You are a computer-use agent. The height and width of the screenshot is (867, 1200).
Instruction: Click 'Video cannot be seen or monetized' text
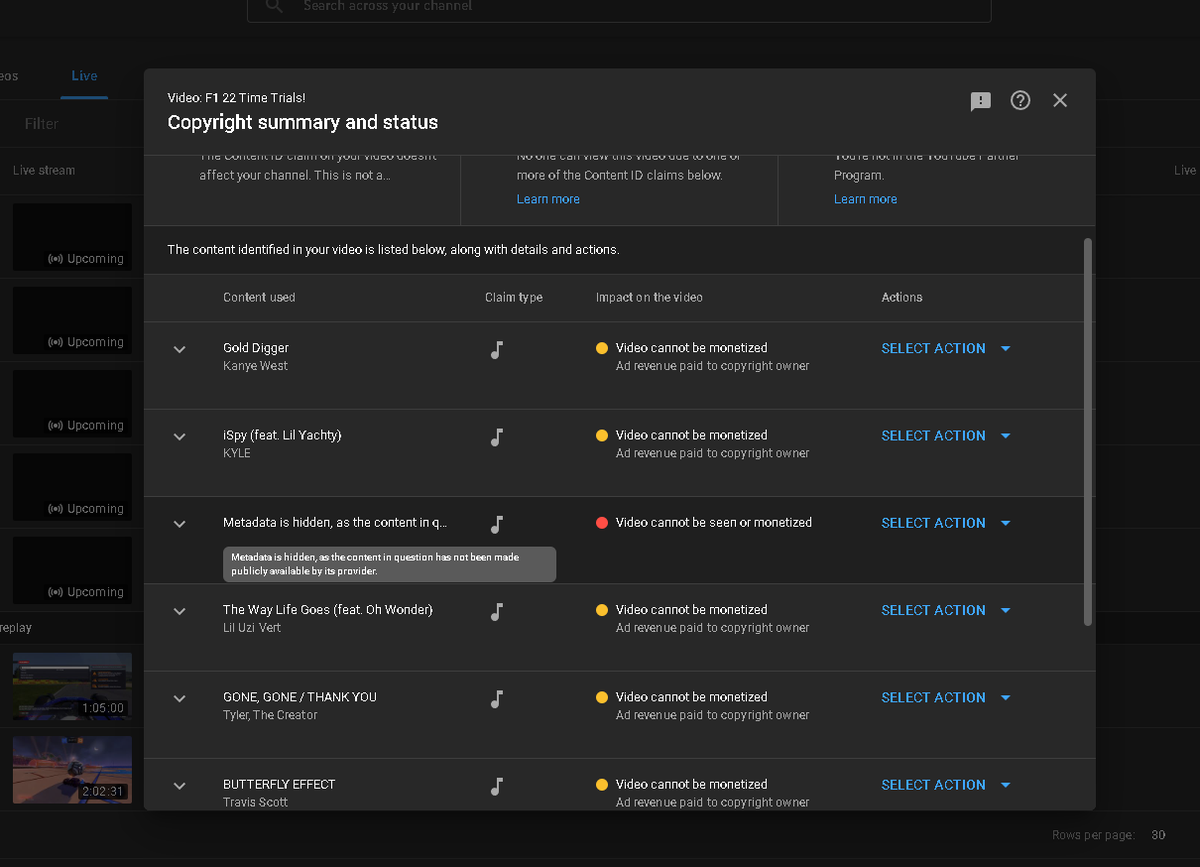coord(714,522)
